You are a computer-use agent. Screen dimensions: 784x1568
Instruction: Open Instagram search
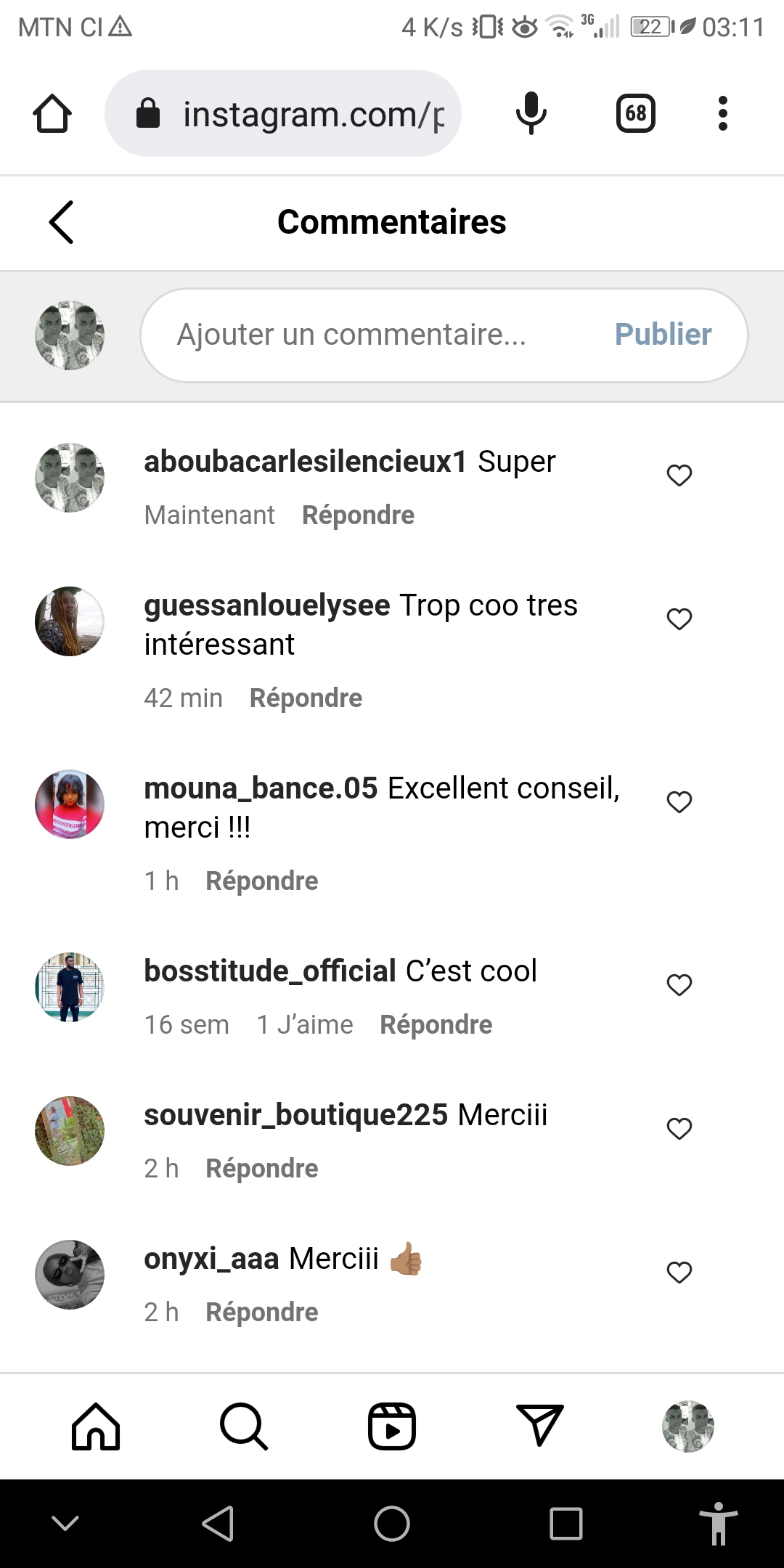244,1426
